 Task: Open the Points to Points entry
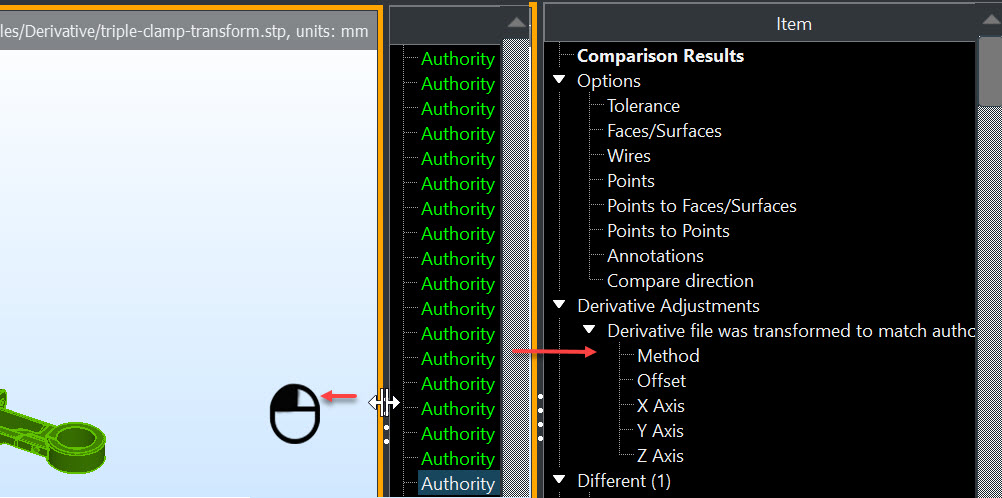[x=668, y=231]
